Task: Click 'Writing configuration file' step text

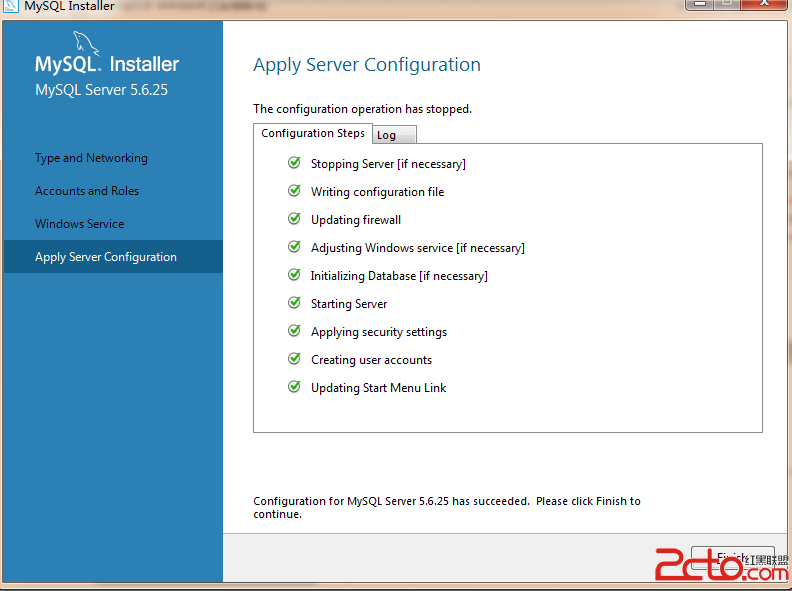Action: click(x=377, y=192)
